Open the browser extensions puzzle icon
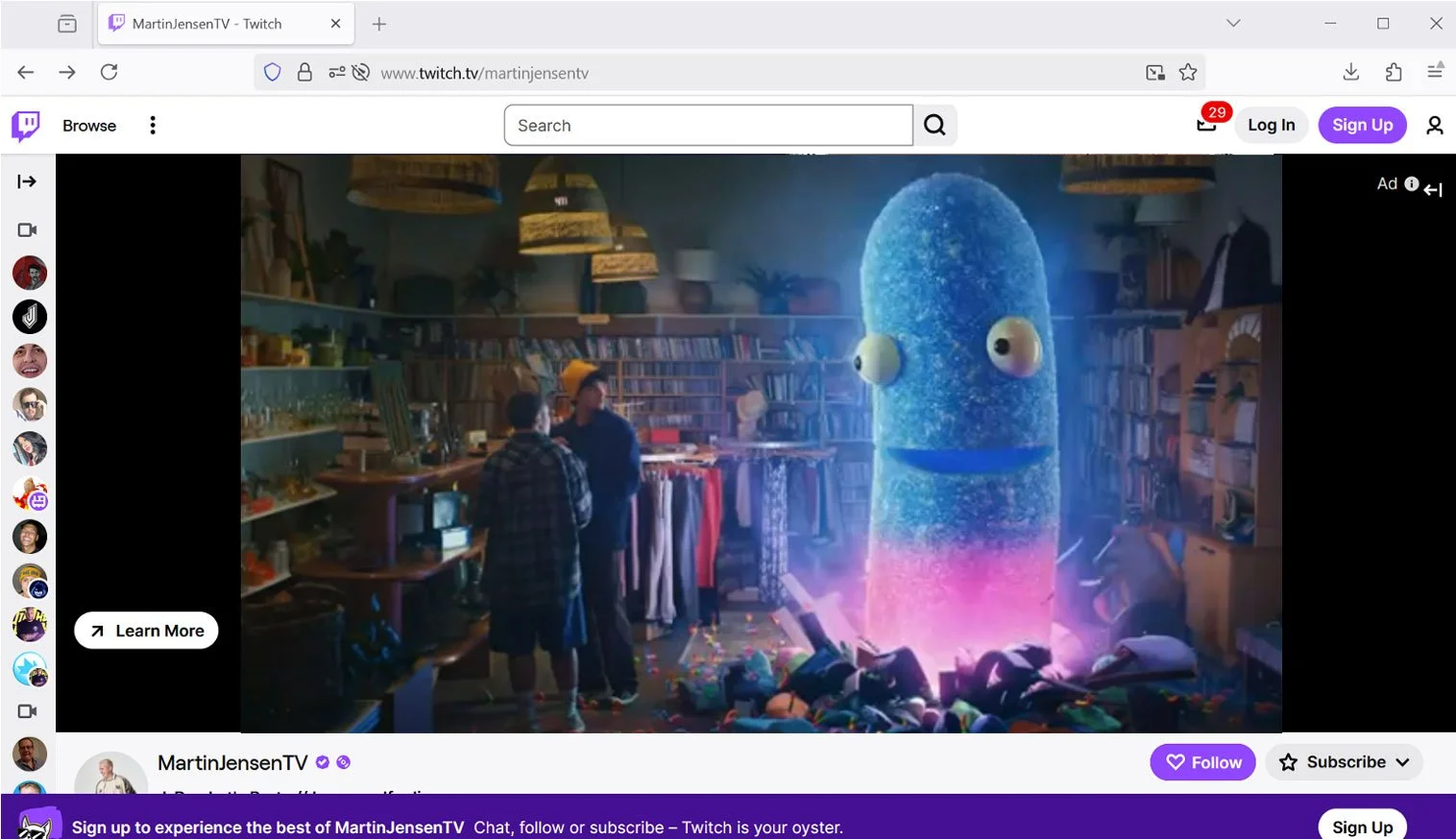 (x=1394, y=72)
